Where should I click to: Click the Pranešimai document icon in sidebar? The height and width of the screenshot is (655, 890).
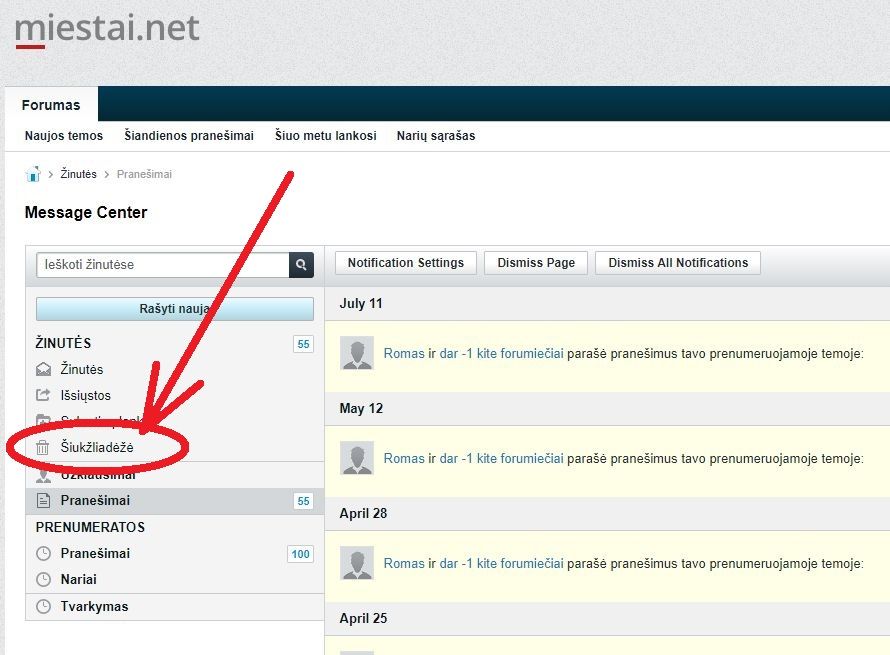tap(43, 501)
